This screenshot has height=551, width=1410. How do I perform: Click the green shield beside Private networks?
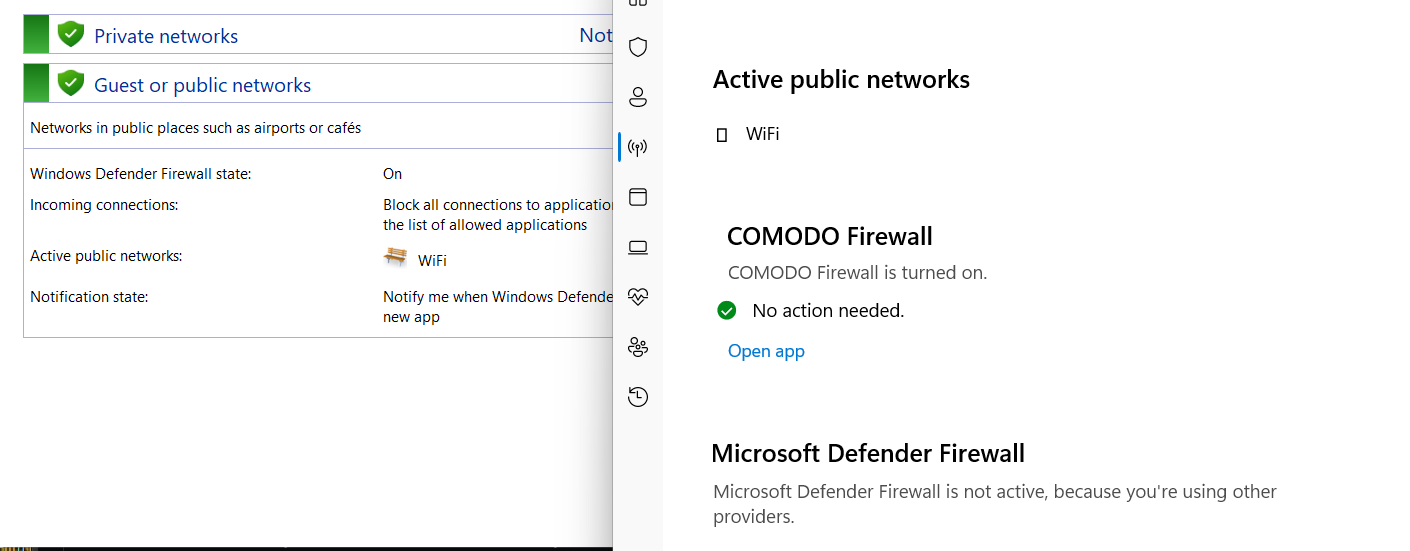[70, 34]
